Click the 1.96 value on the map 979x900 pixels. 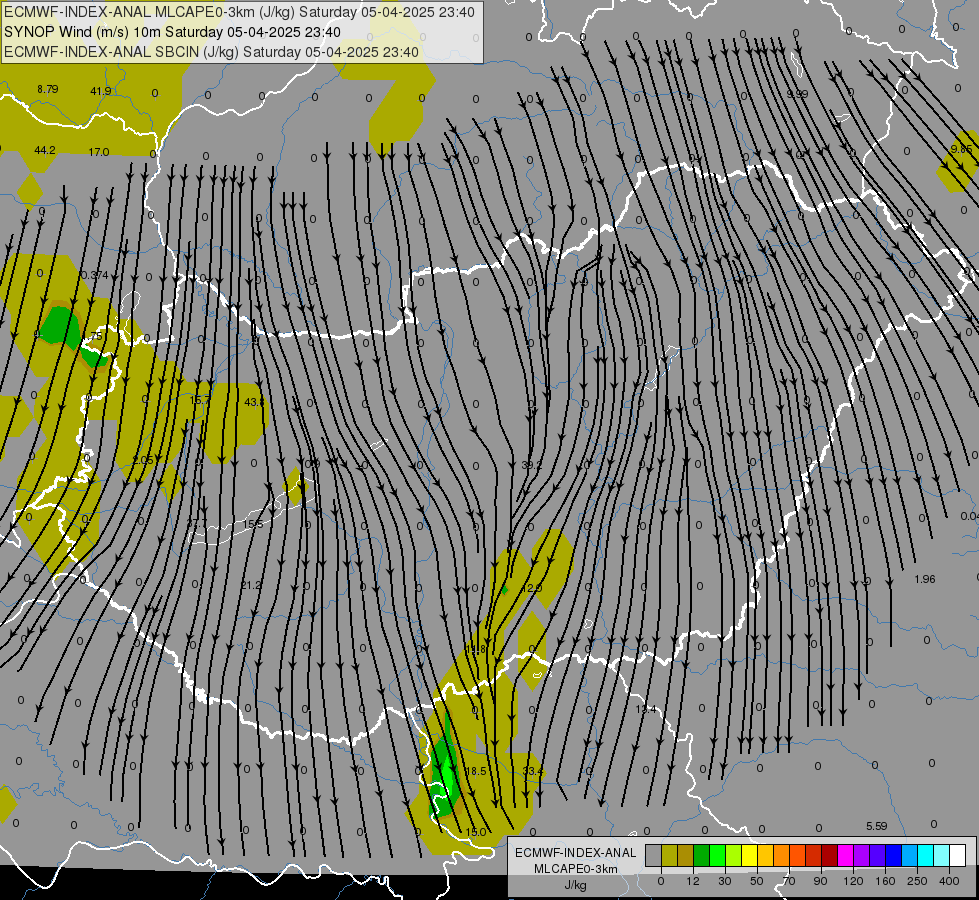(x=925, y=579)
